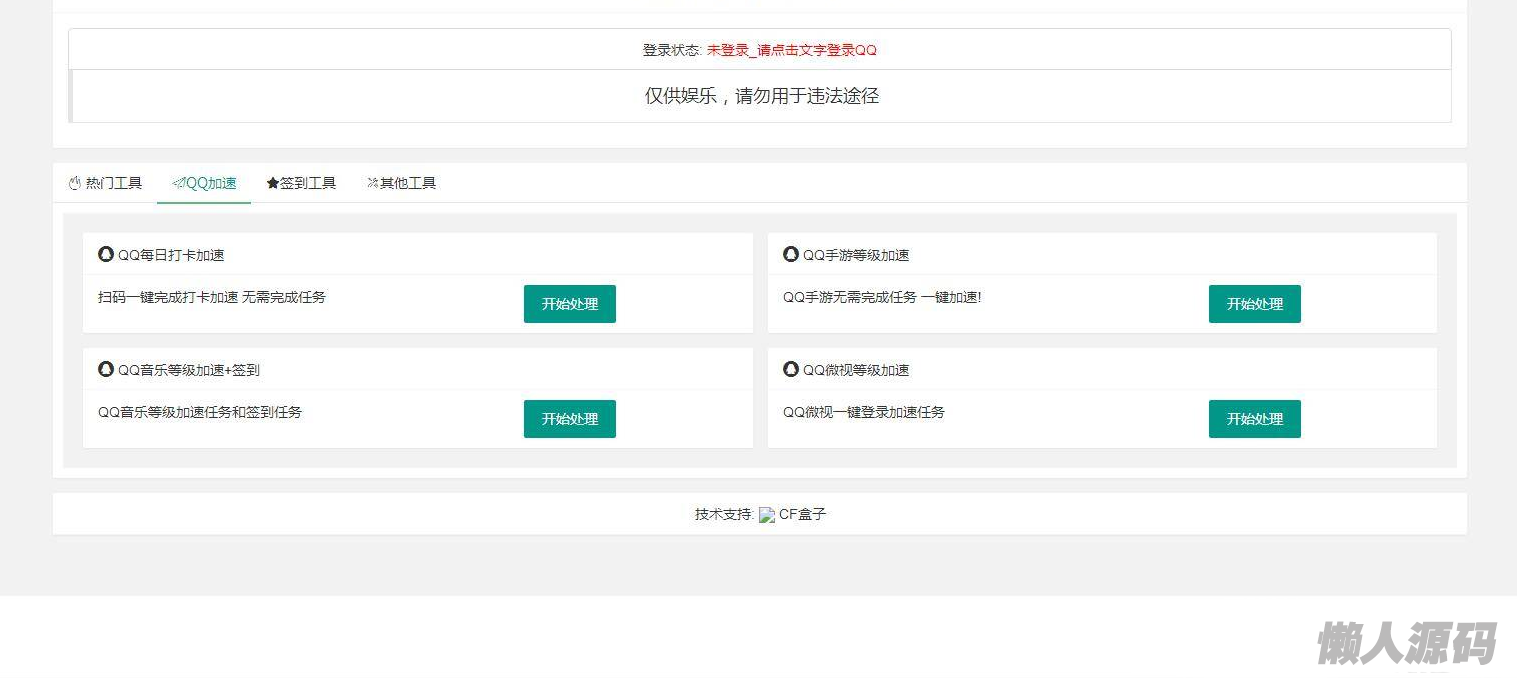
Task: Click the red 未登录 login QQ link
Action: (791, 50)
